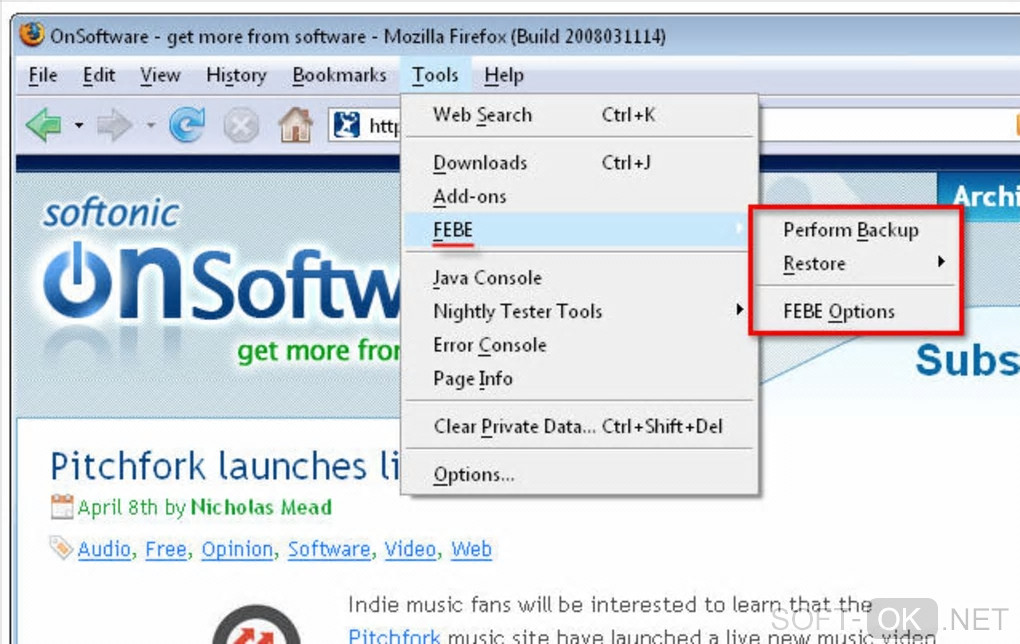The image size is (1020, 644).
Task: Open the Video tag link
Action: 410,549
